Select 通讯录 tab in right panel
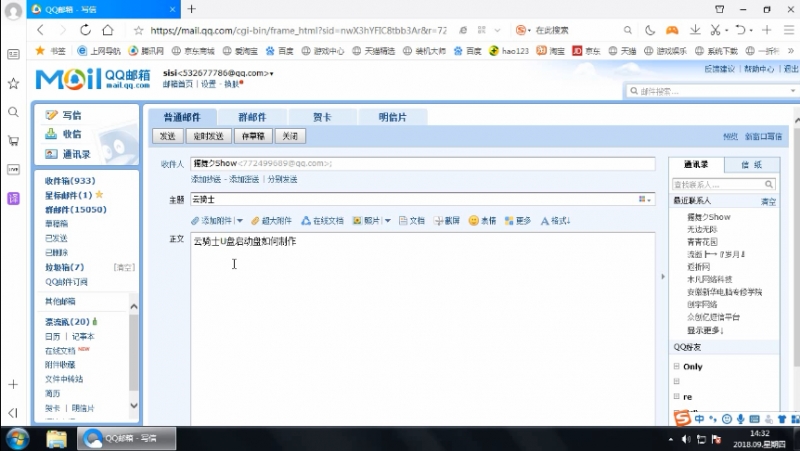Viewport: 800px width, 451px height. 696,164
